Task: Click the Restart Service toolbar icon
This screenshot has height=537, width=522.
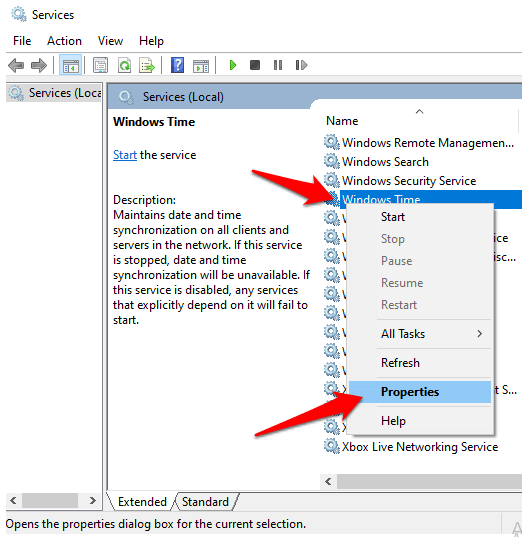Action: point(301,65)
